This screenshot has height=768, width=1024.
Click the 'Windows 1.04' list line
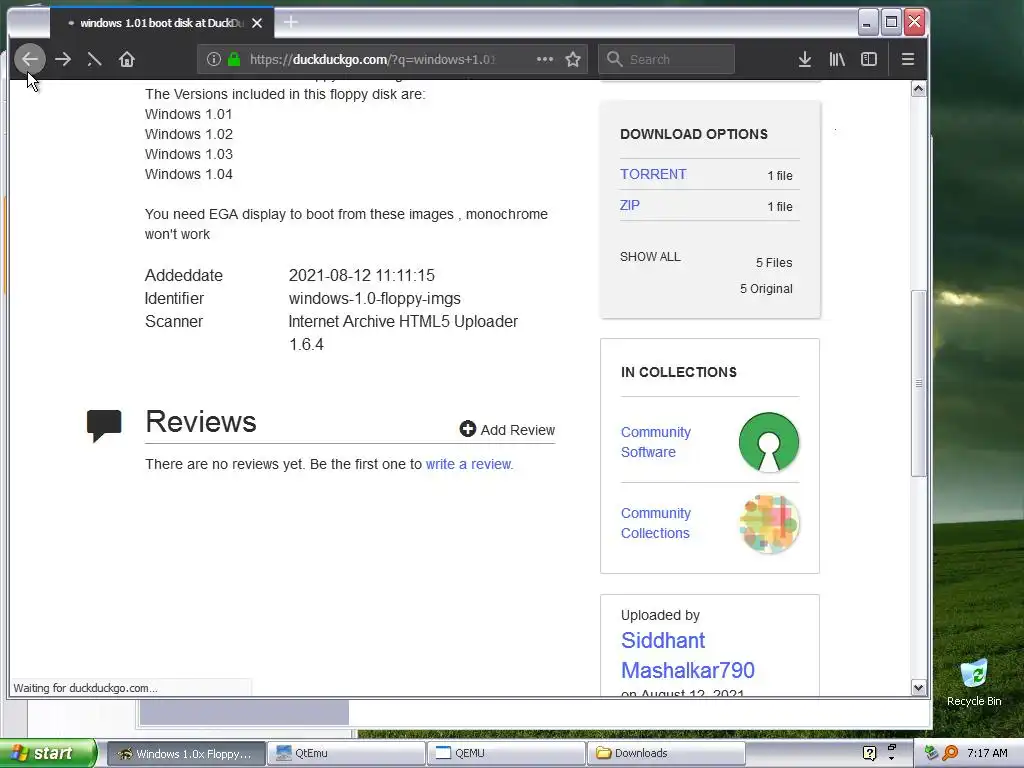(x=189, y=174)
